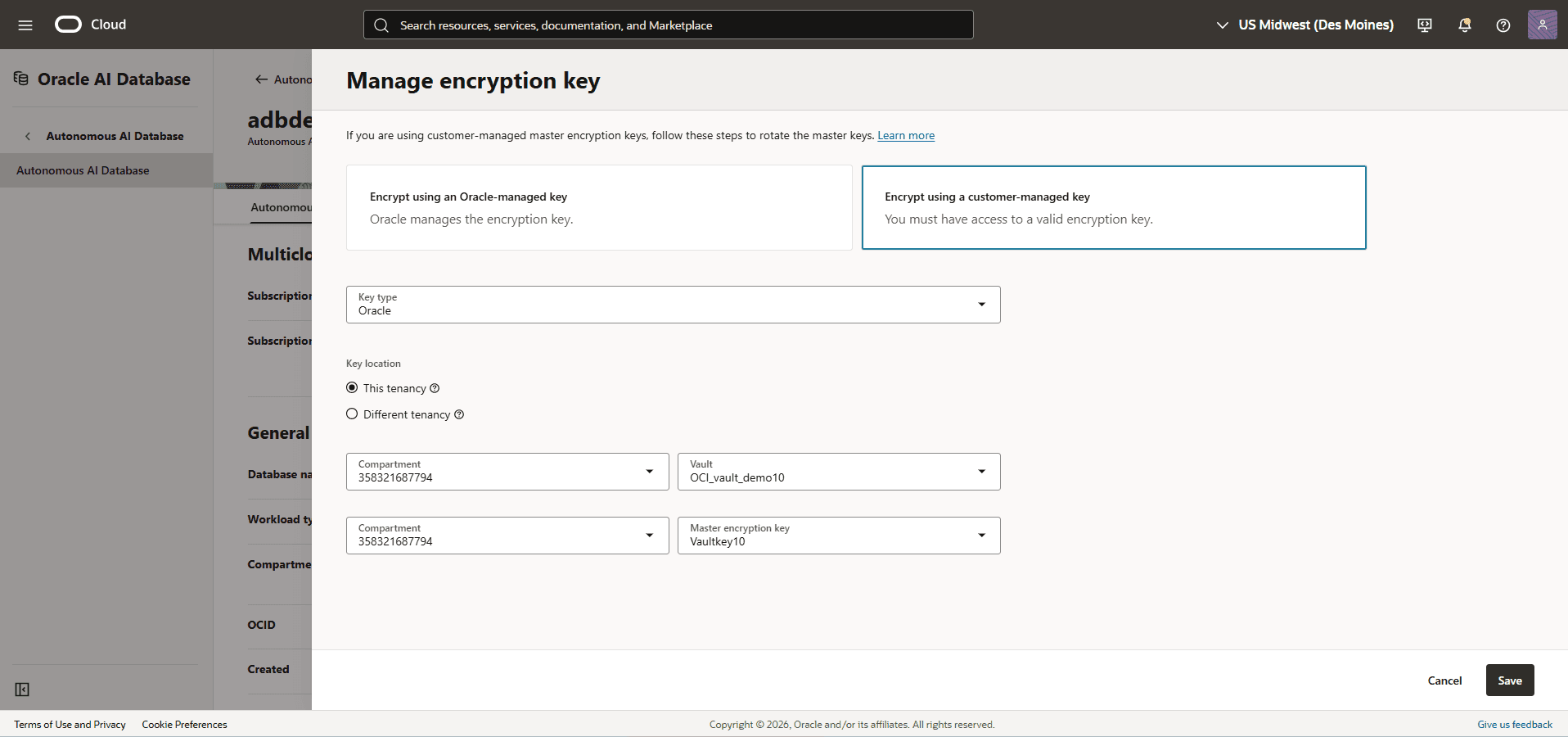Open the Key type dropdown
This screenshot has height=737, width=1568.
(x=673, y=305)
